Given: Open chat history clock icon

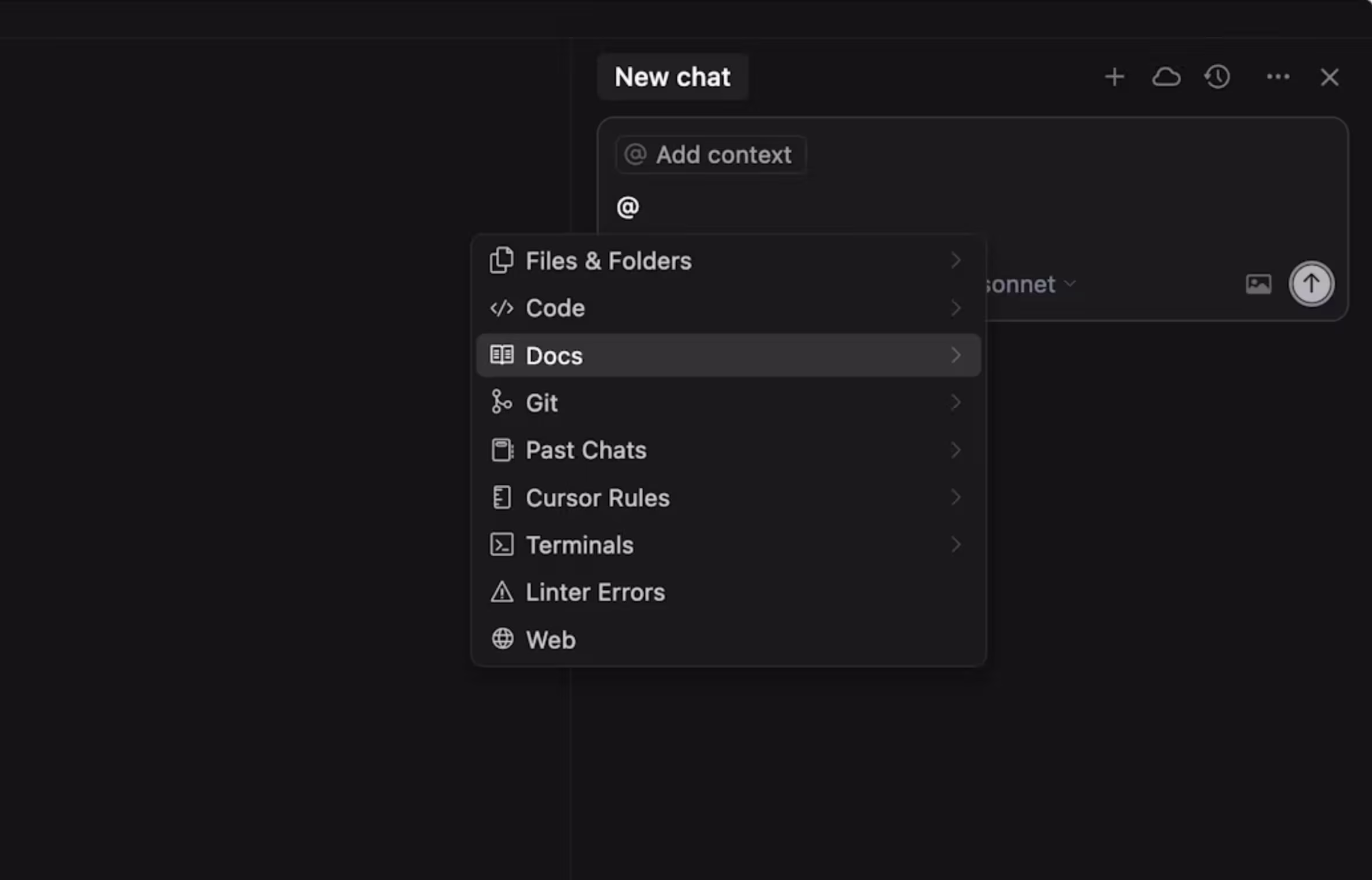Looking at the screenshot, I should pos(1217,77).
